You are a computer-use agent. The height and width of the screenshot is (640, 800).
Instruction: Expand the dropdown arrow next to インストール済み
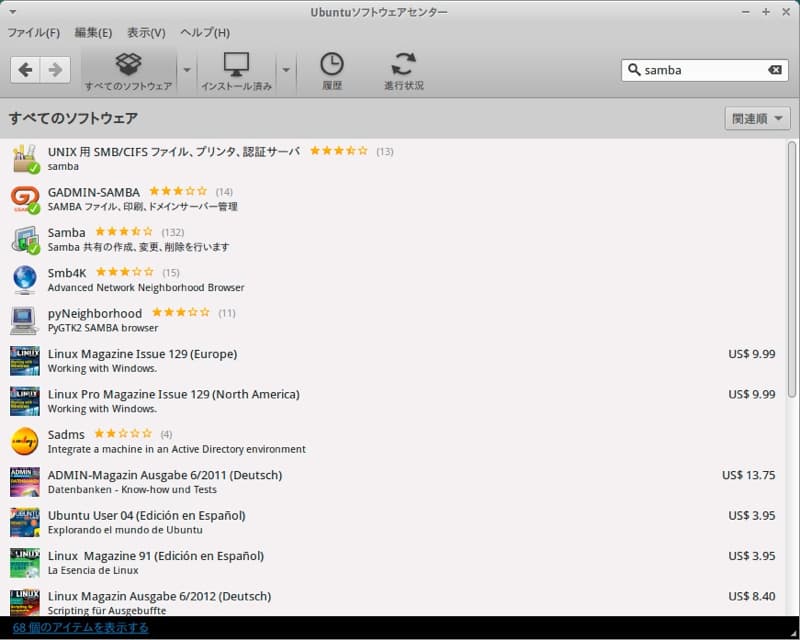click(x=286, y=70)
